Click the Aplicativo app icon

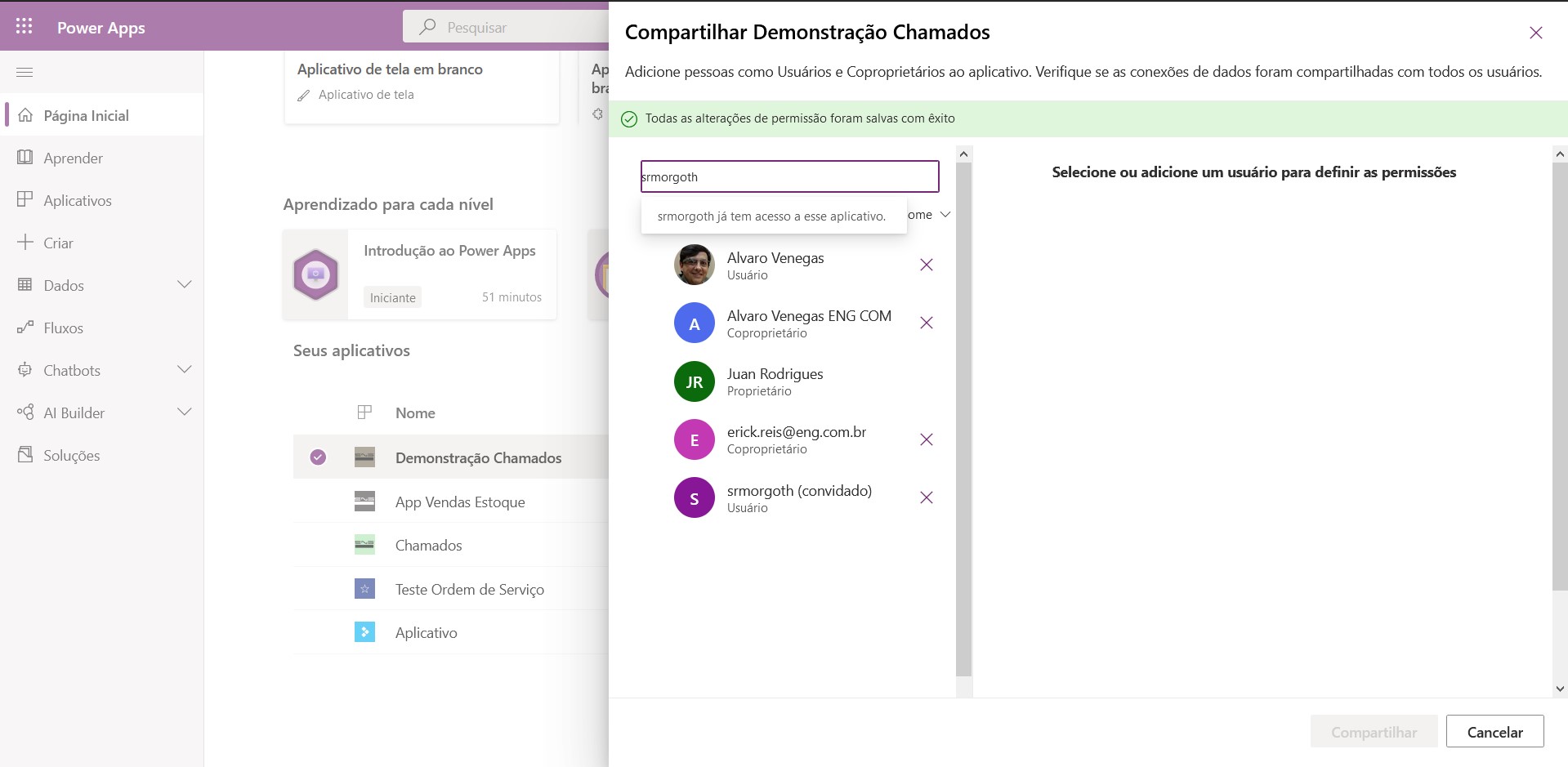(364, 632)
